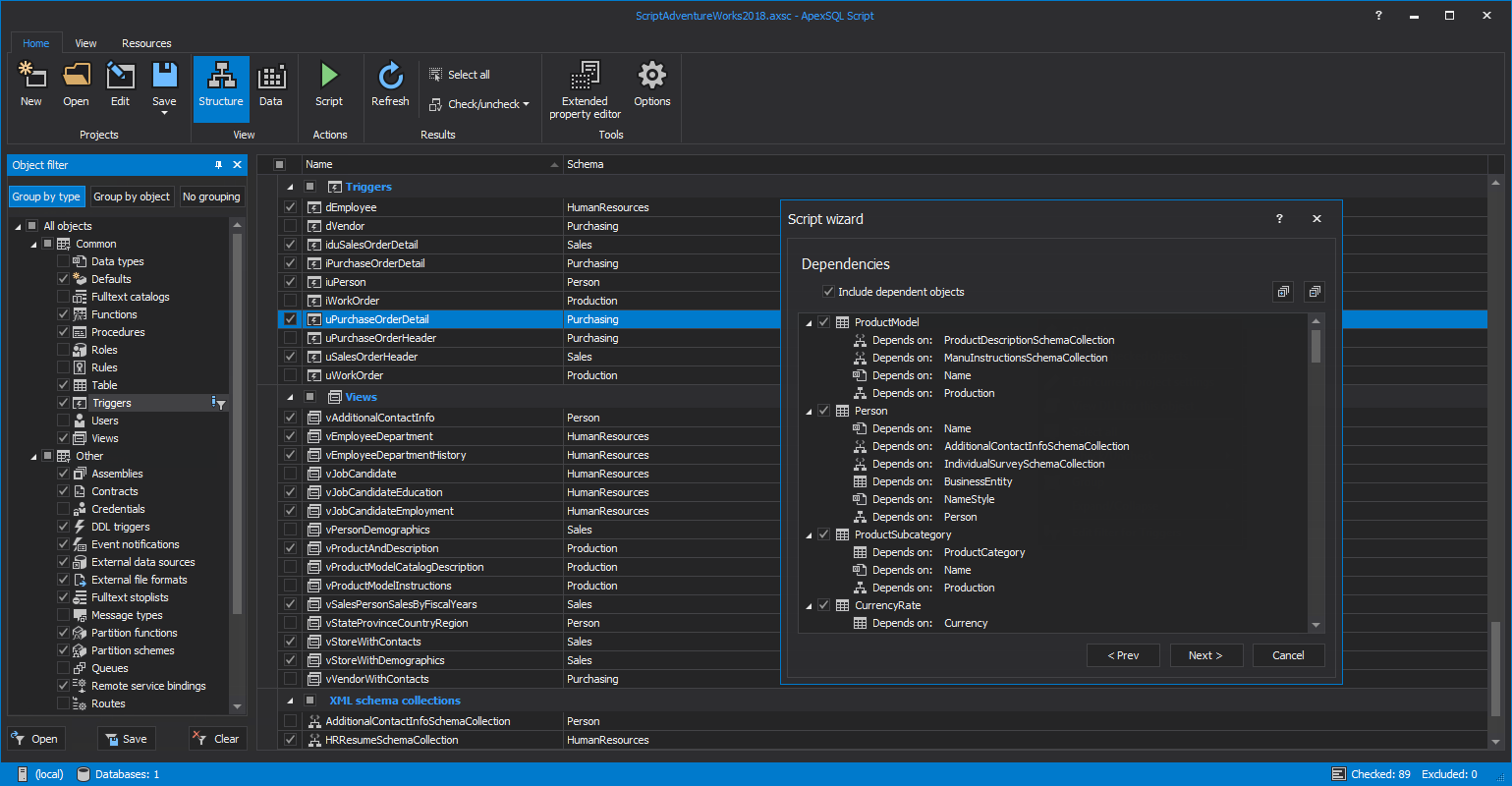
Task: Toggle uPurchaseOrderDetail checkbox
Action: 290,319
